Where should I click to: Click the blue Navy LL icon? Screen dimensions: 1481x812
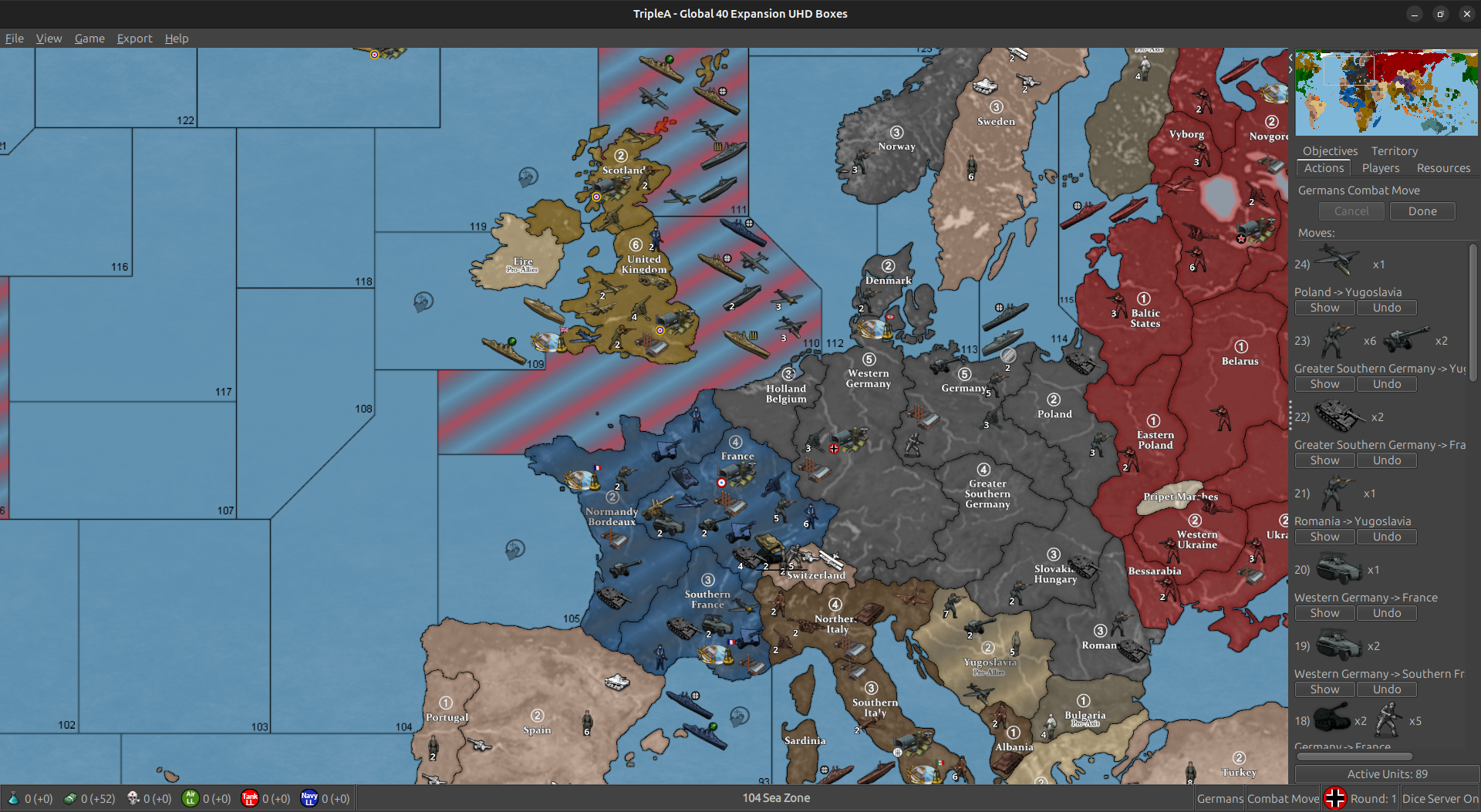309,799
